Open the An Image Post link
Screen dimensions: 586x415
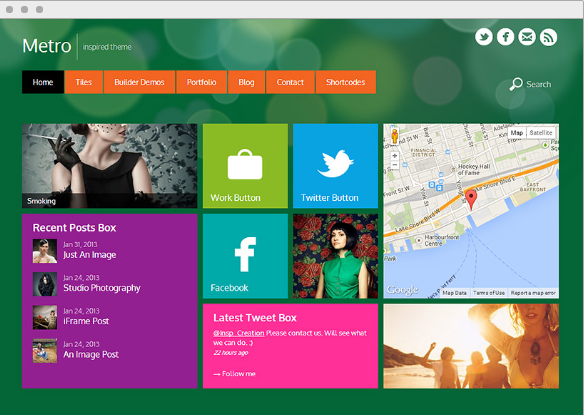point(91,354)
